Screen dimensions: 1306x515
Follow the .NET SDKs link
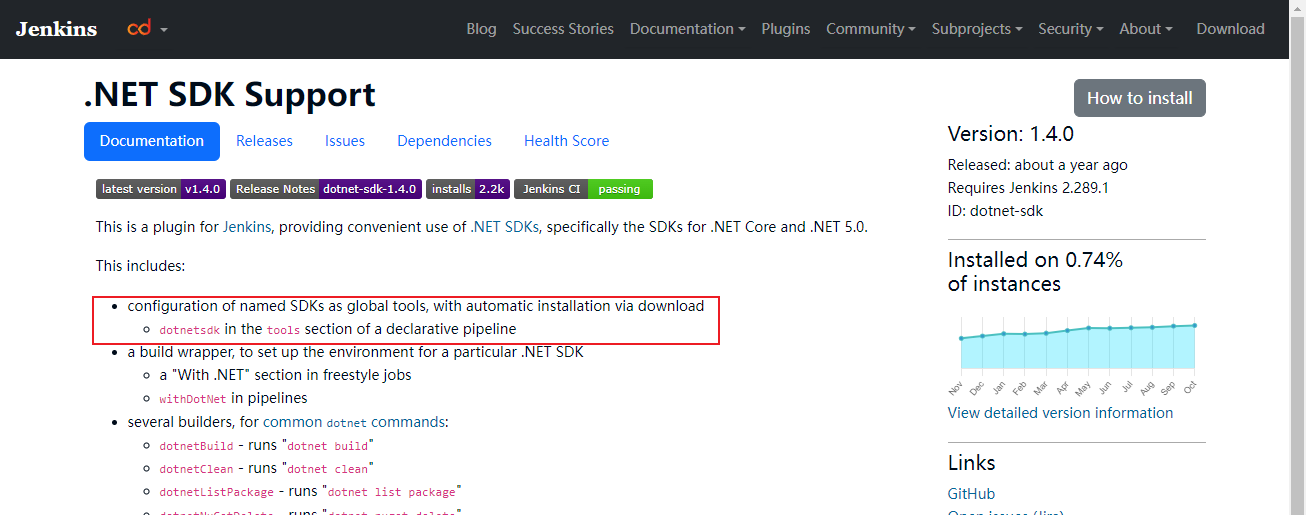[504, 227]
